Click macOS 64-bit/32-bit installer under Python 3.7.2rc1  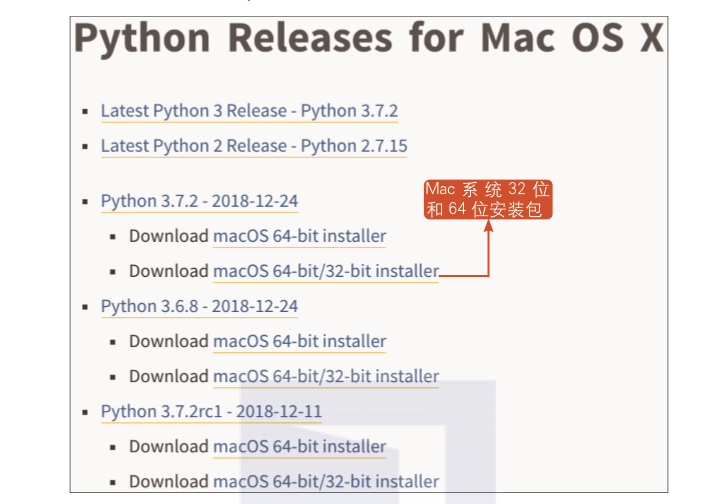tap(325, 481)
